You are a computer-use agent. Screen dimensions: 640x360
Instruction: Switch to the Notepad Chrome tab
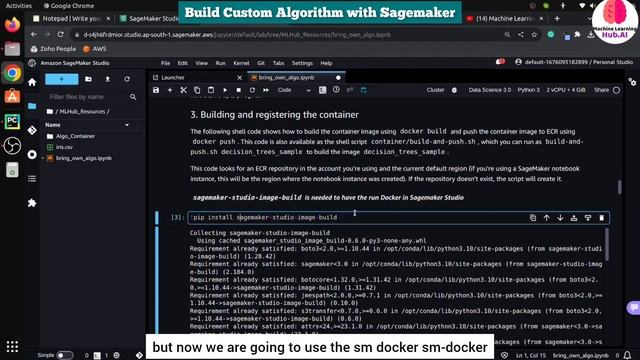[71, 19]
